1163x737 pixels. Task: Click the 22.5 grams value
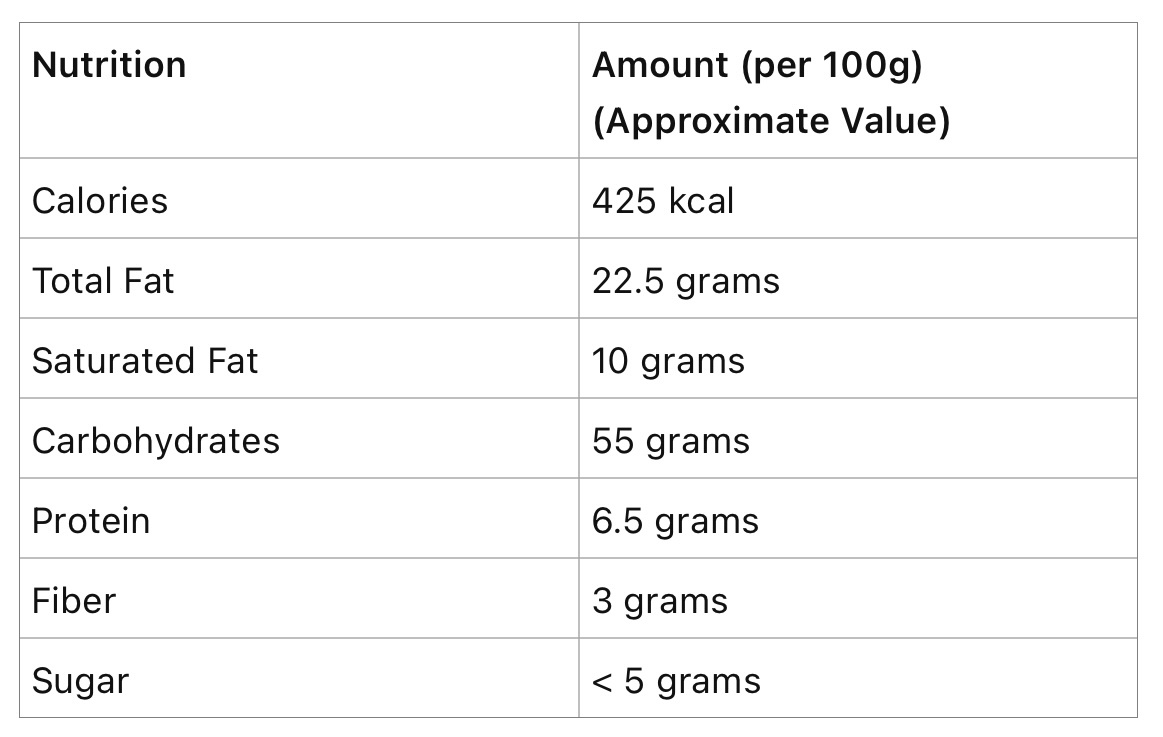point(686,280)
